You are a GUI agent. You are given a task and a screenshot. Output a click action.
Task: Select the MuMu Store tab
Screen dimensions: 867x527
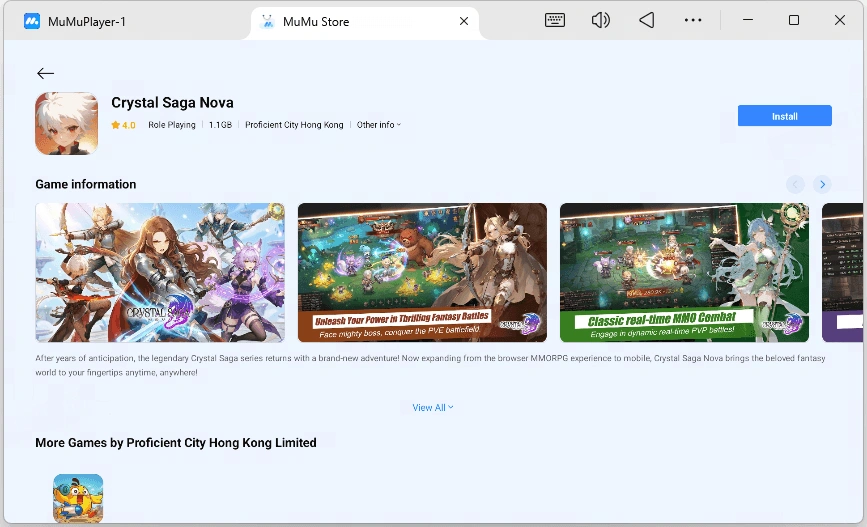click(x=365, y=22)
